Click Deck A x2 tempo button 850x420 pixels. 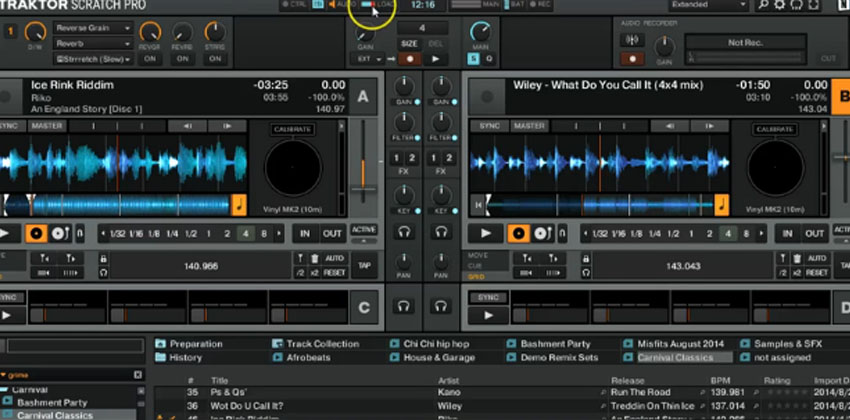[314, 273]
